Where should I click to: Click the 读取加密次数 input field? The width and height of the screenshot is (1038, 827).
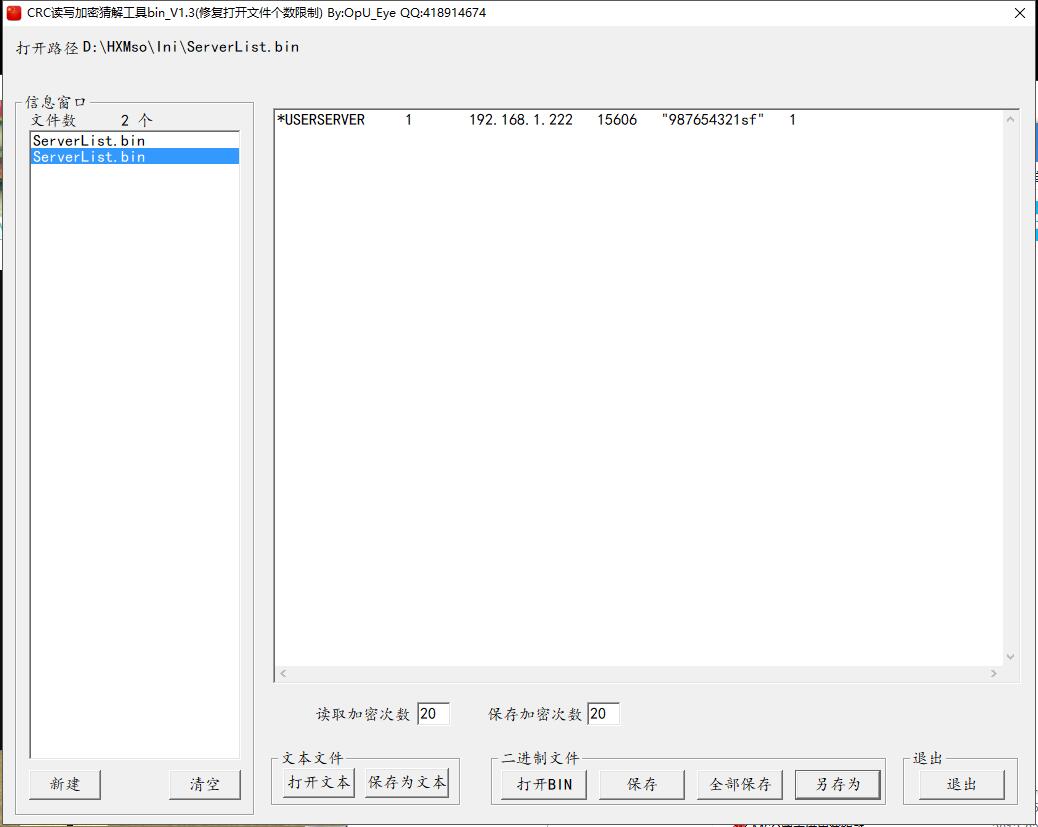tap(434, 713)
